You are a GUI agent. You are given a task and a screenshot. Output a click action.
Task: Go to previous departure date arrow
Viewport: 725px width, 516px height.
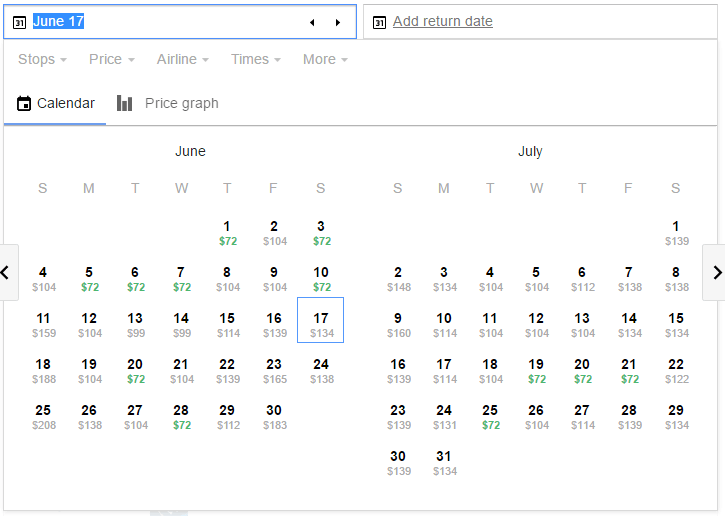311,22
